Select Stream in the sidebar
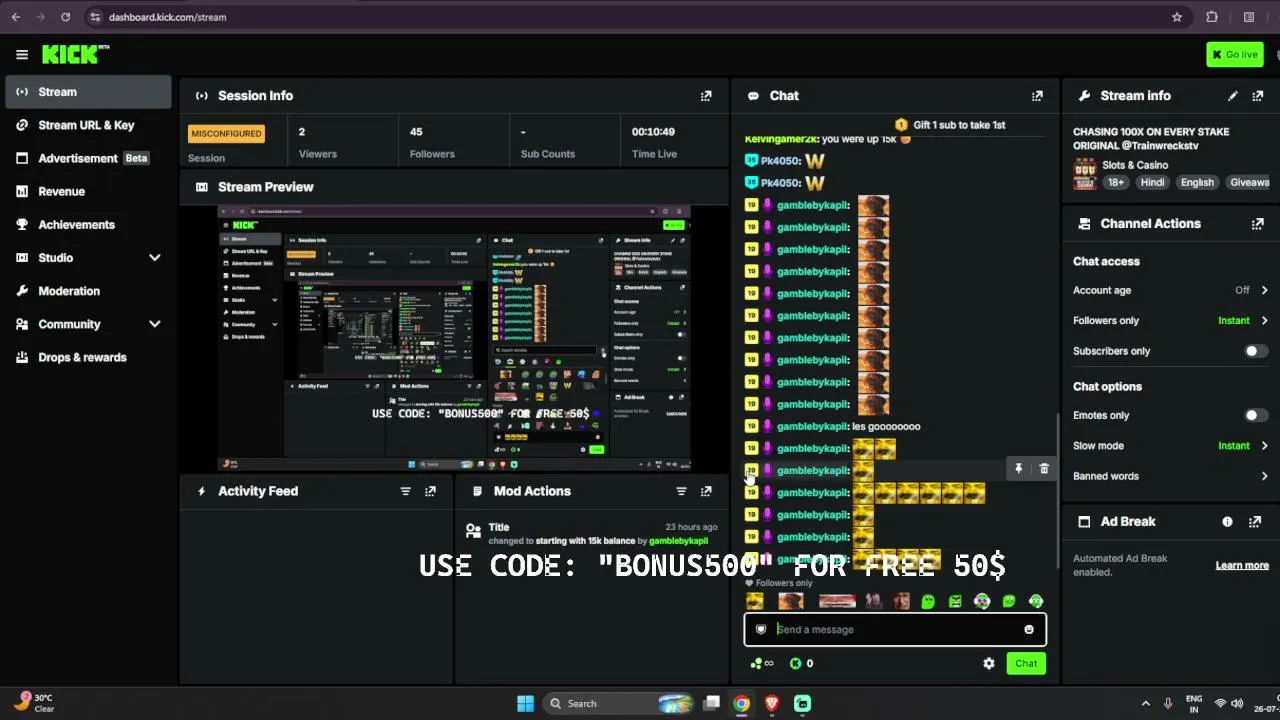The image size is (1280, 720). (89, 92)
